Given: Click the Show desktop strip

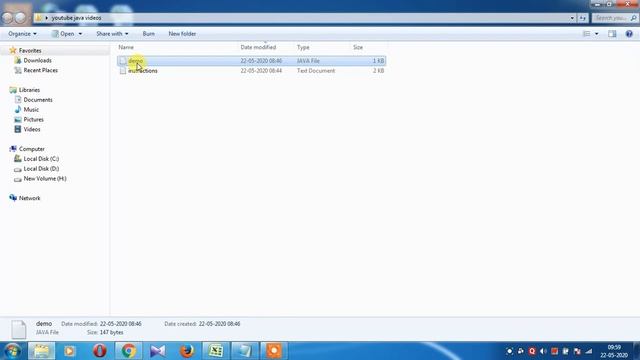Looking at the screenshot, I should [x=637, y=351].
